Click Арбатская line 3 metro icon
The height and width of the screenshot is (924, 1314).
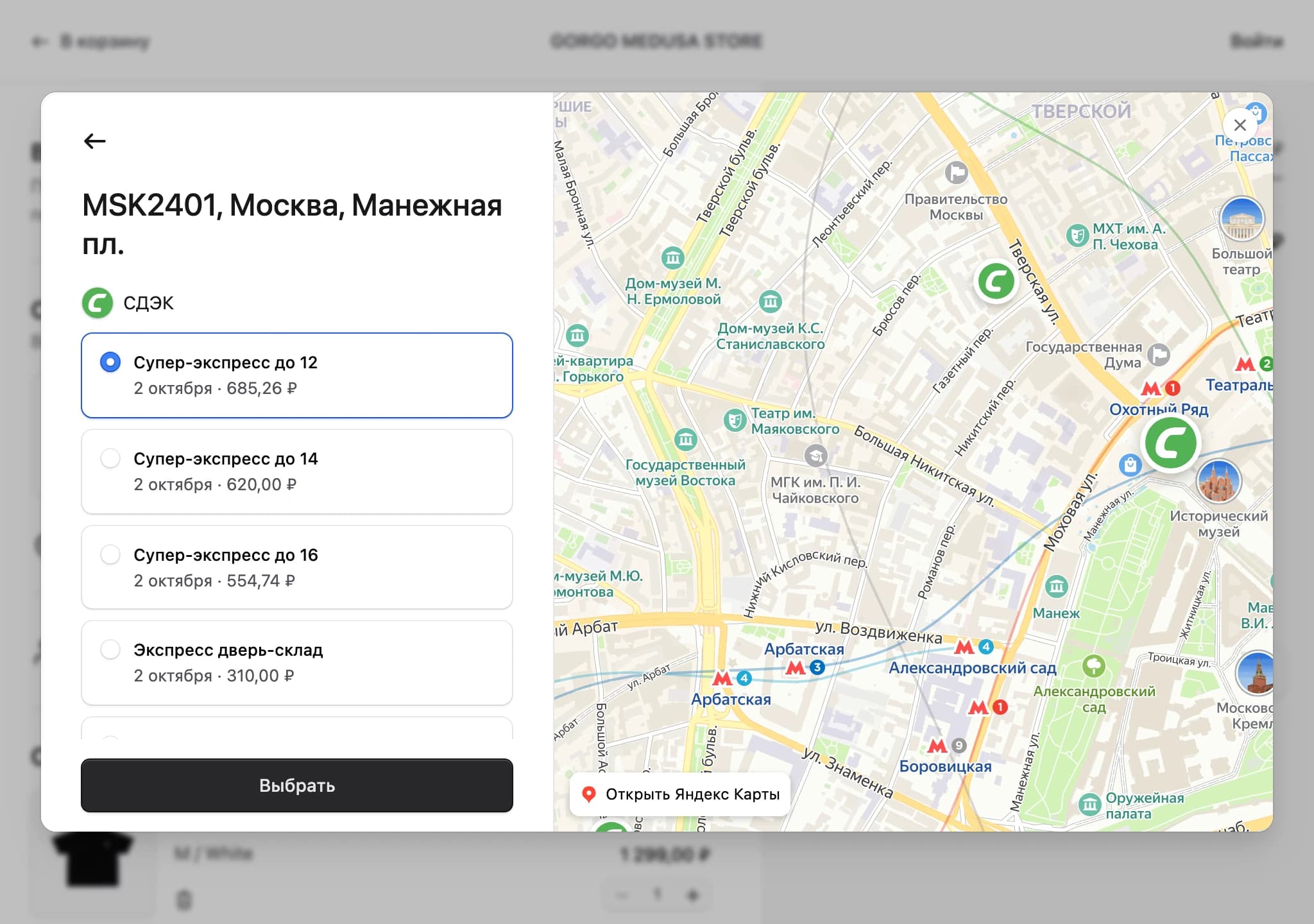click(x=796, y=668)
